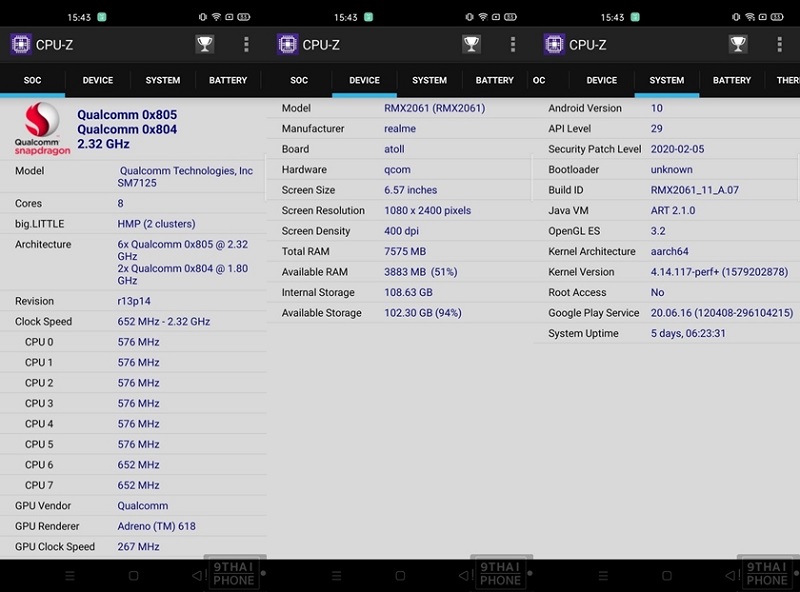The width and height of the screenshot is (800, 592).
Task: Tap the back triangle nav button in right screen
Action: tap(730, 576)
